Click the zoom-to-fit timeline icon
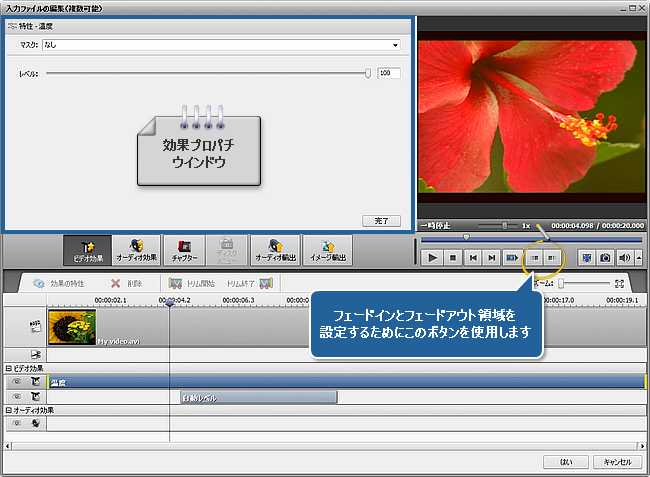 [620, 284]
